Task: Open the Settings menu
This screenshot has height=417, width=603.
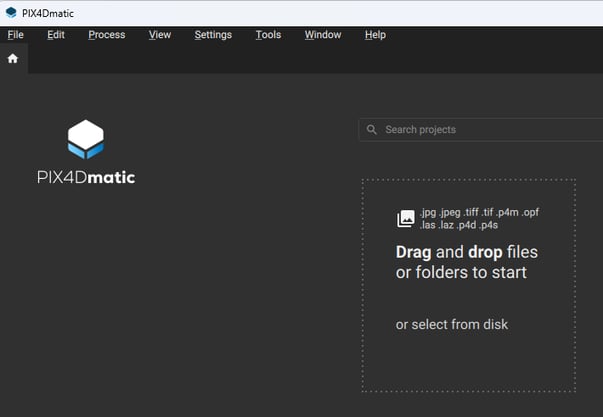Action: pyautogui.click(x=213, y=35)
